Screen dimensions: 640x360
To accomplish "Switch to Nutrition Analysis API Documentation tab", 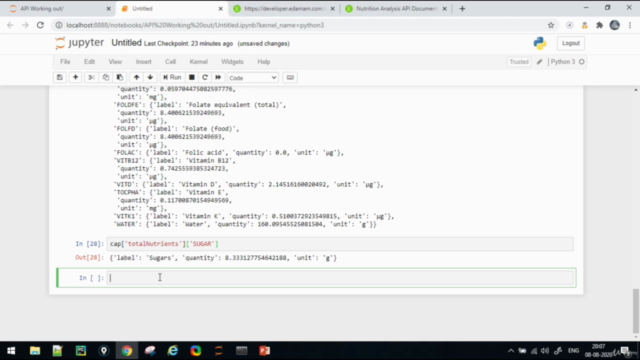I will point(396,9).
